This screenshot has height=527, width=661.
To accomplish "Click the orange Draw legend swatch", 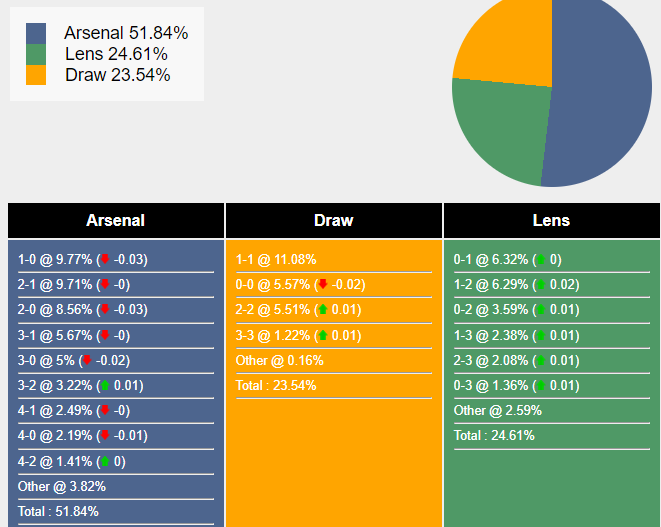I will click(36, 75).
